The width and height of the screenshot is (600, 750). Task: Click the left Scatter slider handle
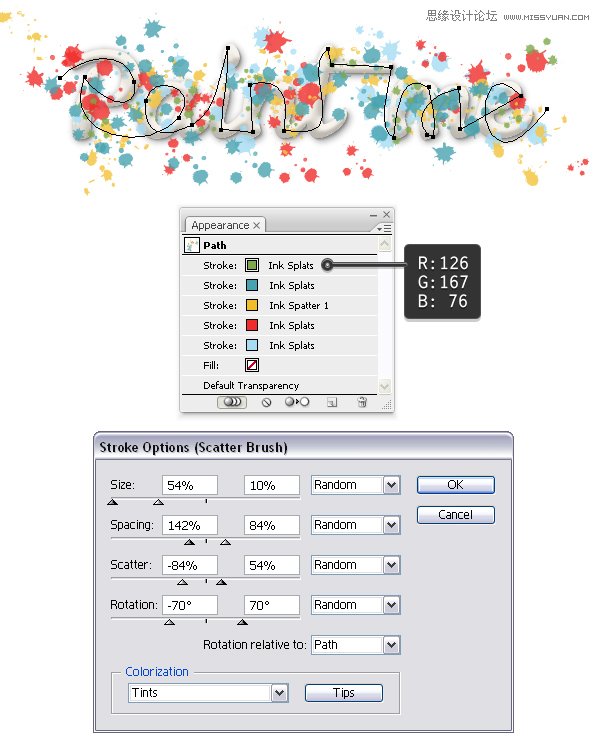[182, 582]
